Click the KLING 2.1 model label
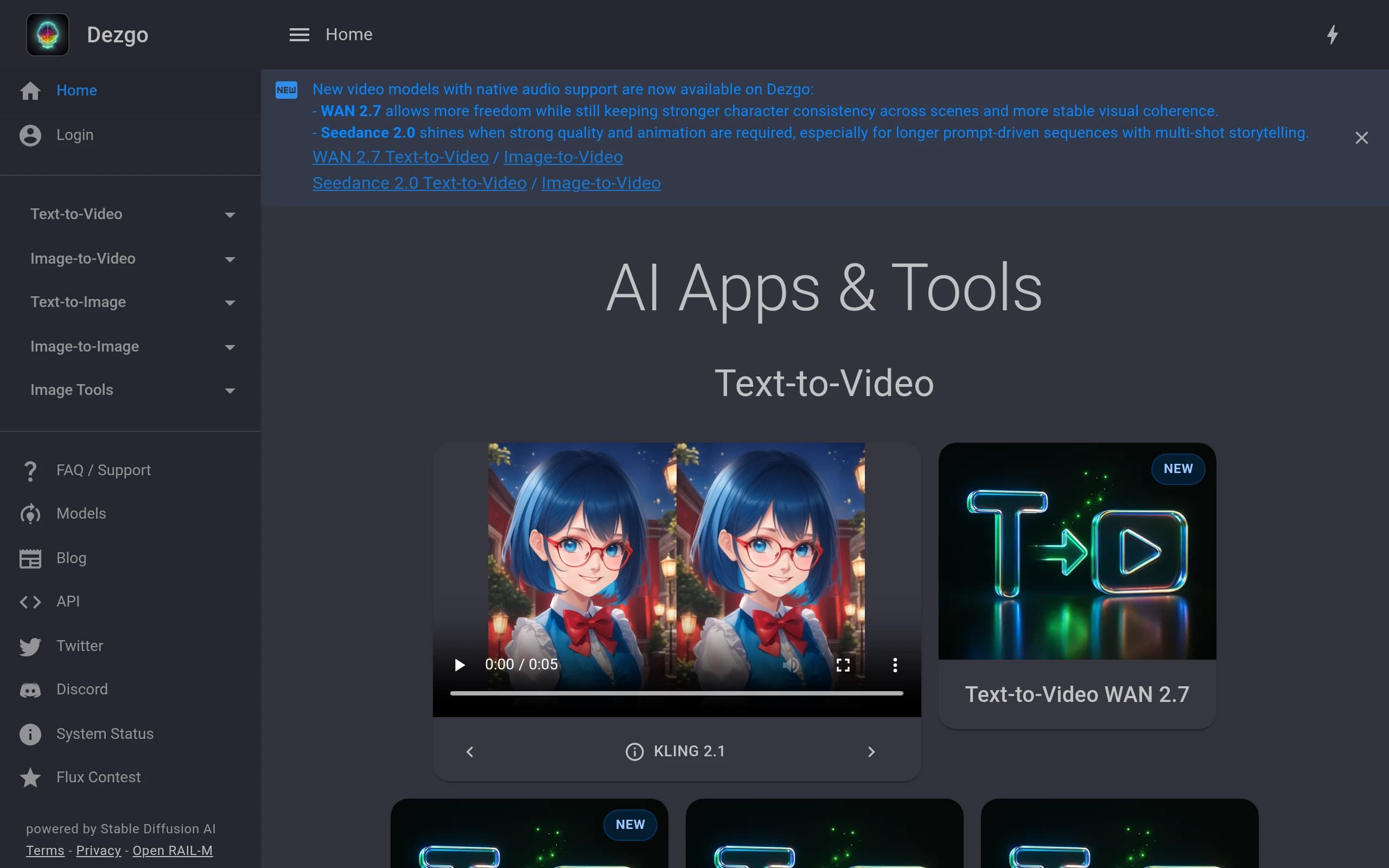 coord(689,751)
